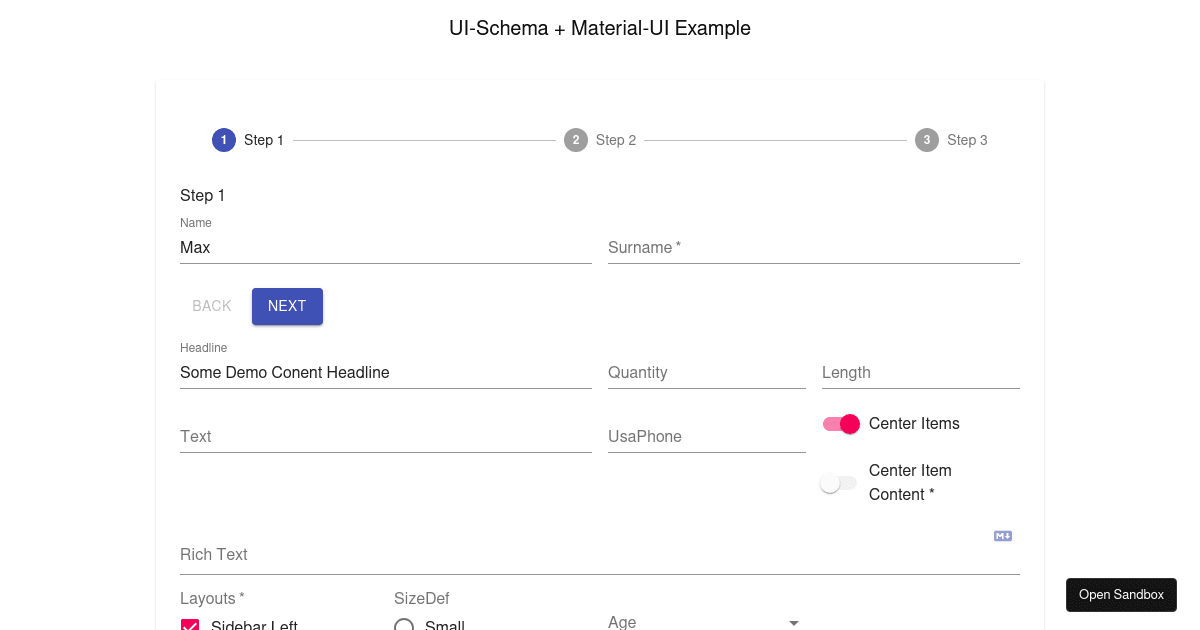Click the UsaPhone input field
Screen dimensions: 1200x630
point(706,437)
